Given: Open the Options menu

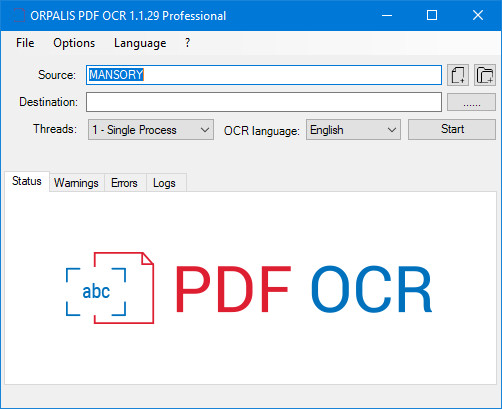Looking at the screenshot, I should point(74,43).
